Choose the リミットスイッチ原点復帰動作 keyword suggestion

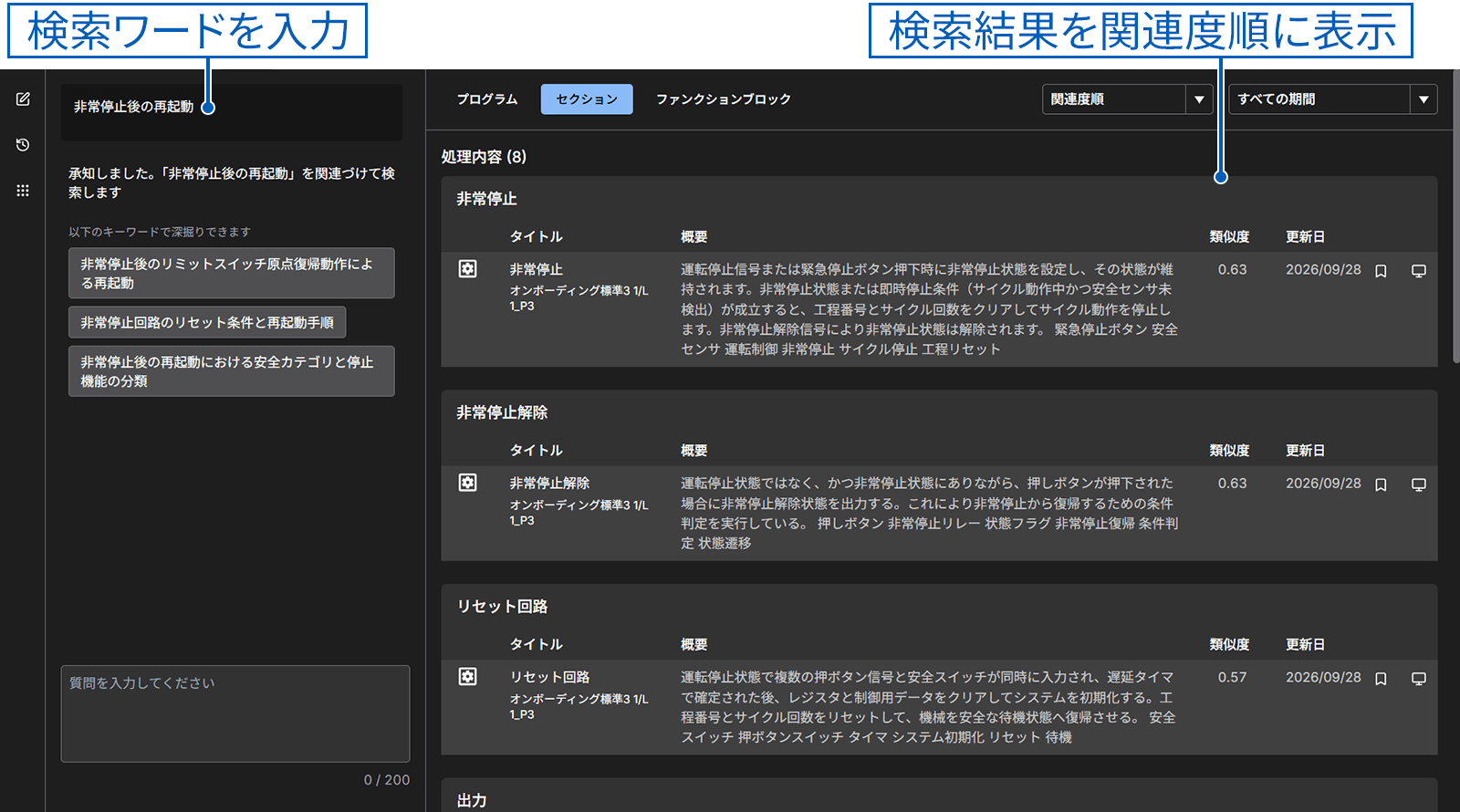pos(232,273)
